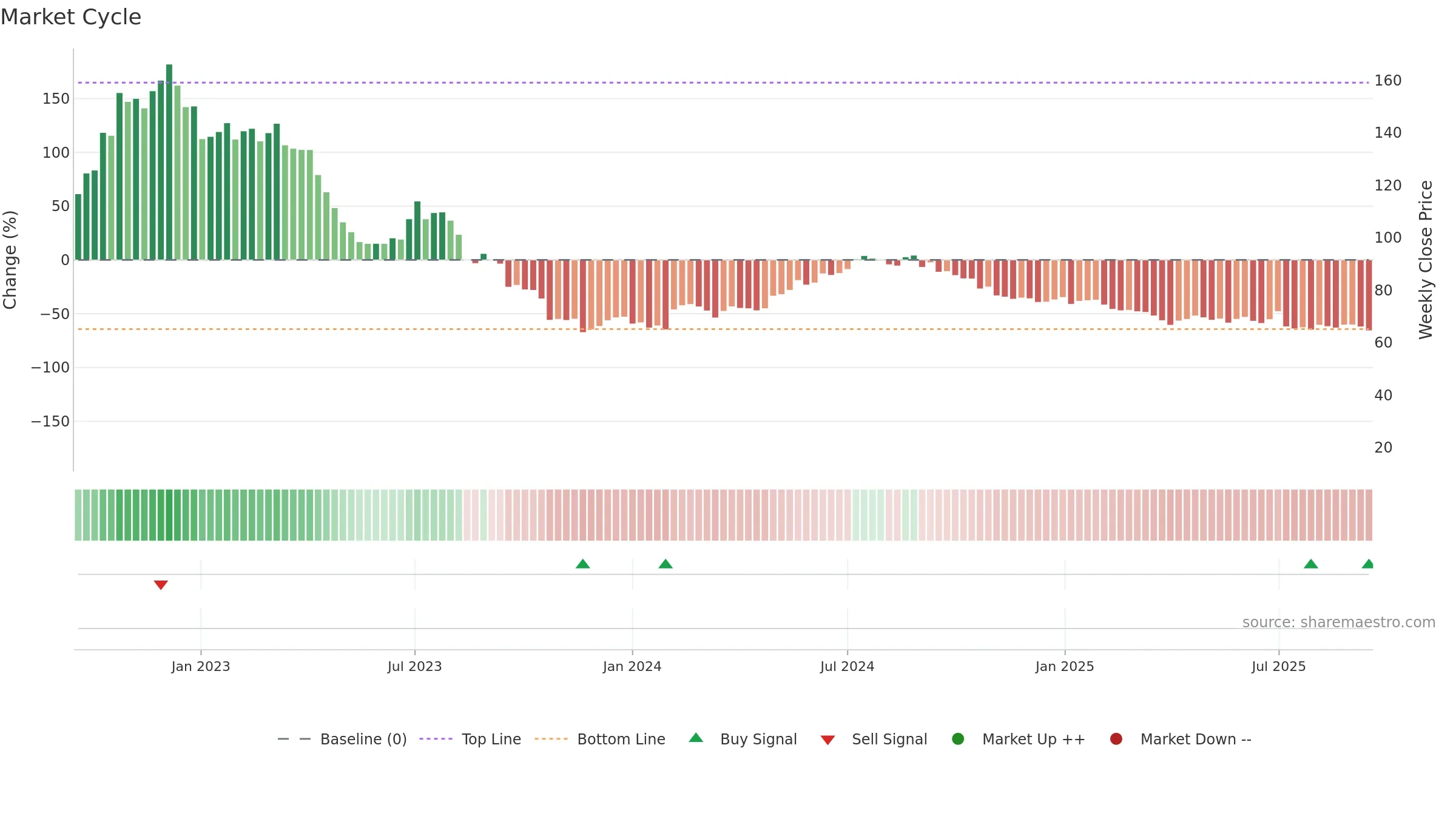Viewport: 1456px width, 819px height.
Task: Click the Jan 2023 x-axis label
Action: click(x=201, y=666)
